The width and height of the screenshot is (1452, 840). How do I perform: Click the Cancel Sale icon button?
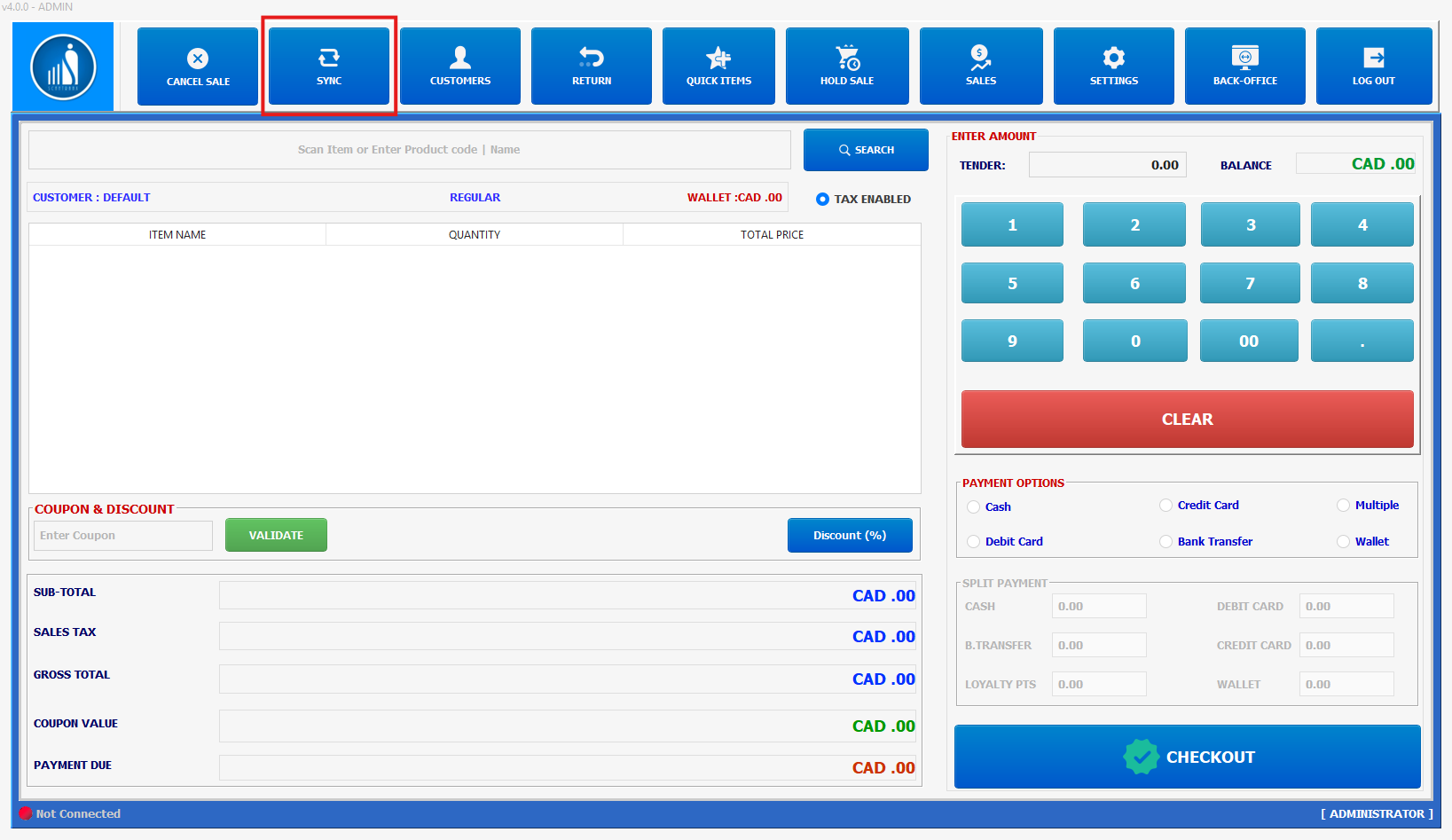[x=198, y=67]
